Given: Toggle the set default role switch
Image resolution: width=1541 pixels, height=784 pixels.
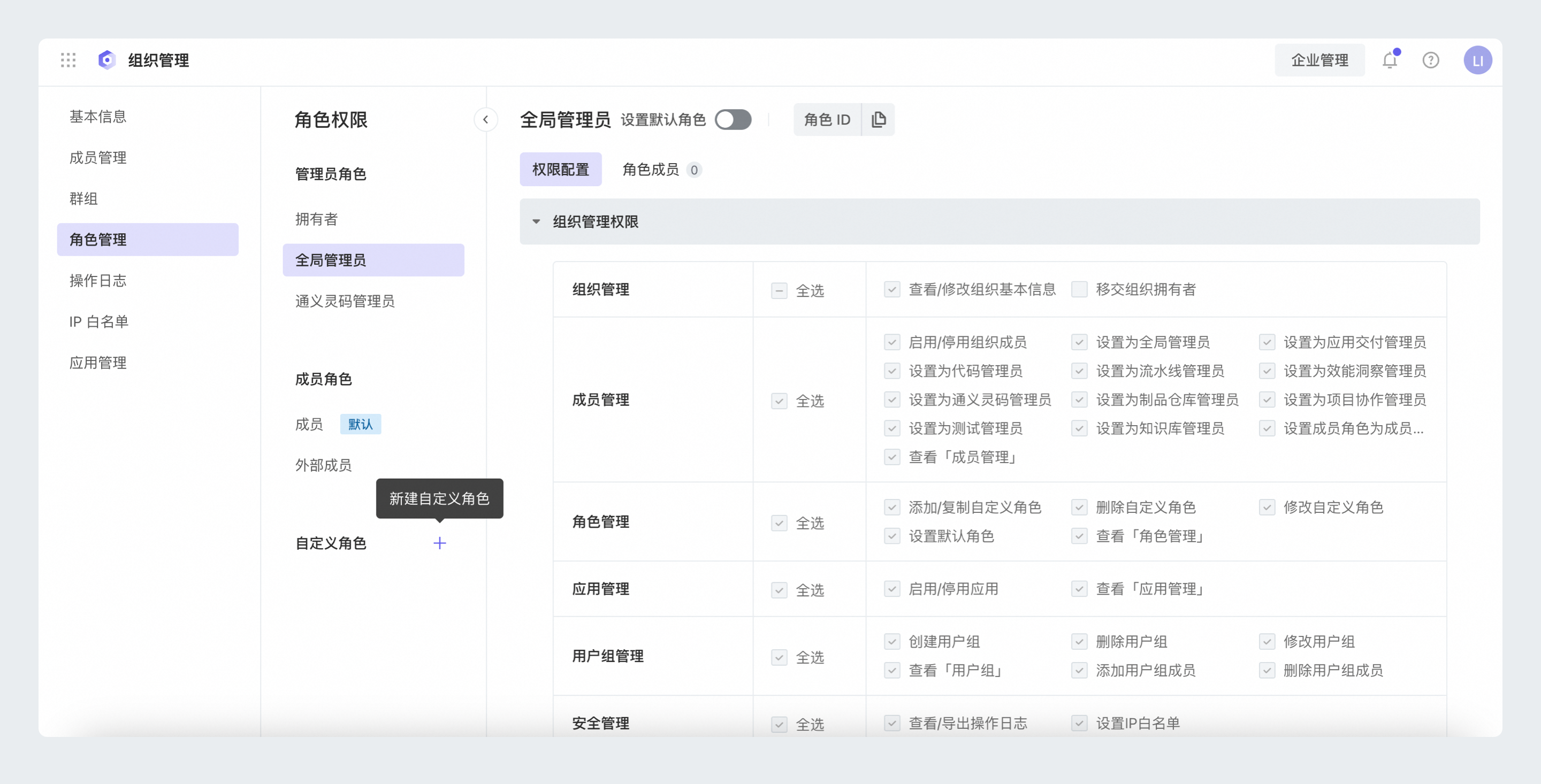Looking at the screenshot, I should tap(733, 120).
